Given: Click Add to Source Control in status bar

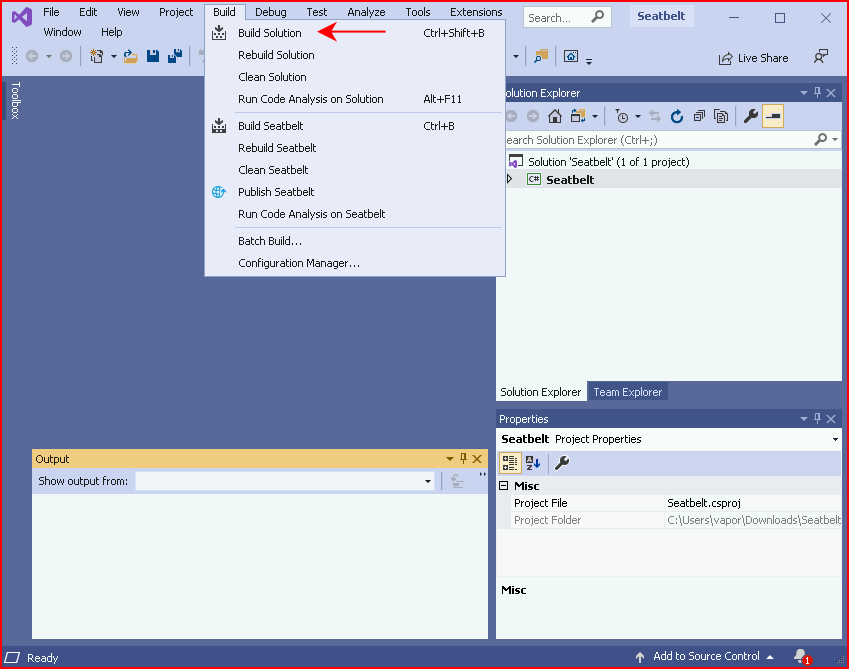Looking at the screenshot, I should pyautogui.click(x=704, y=657).
